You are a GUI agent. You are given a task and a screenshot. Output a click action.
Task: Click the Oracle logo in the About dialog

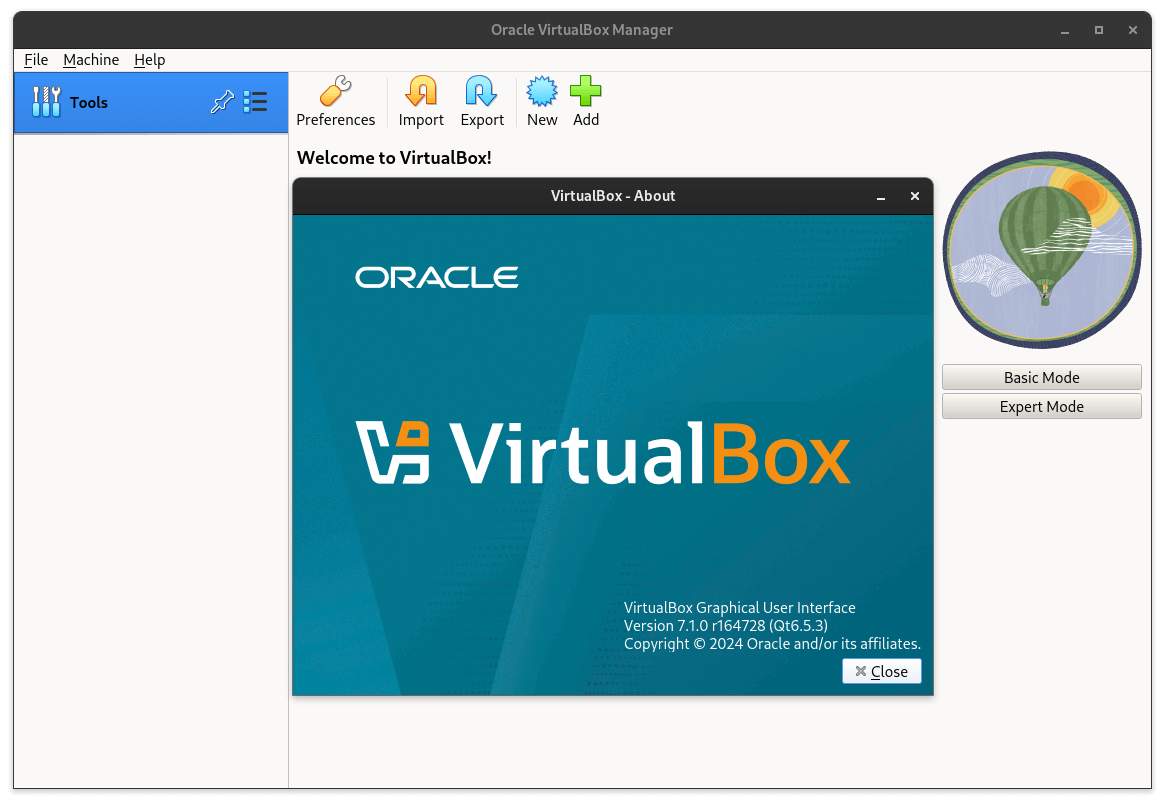pyautogui.click(x=437, y=277)
